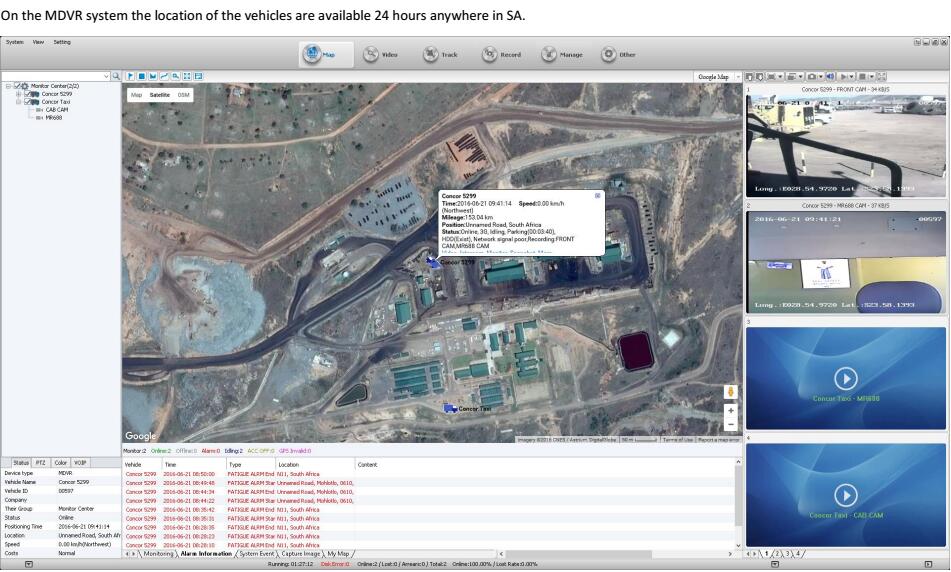Click the video toolbar fullscreen icon
Screen dimensions: 951x572
(882, 76)
